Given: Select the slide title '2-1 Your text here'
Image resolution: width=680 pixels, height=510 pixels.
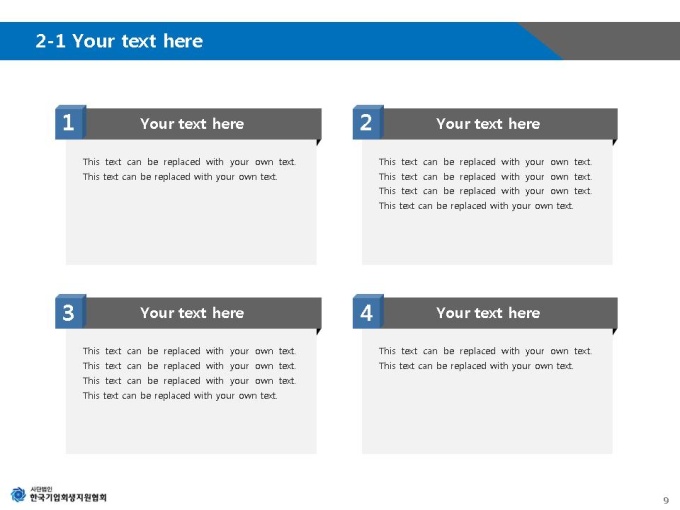Looking at the screenshot, I should pos(119,41).
